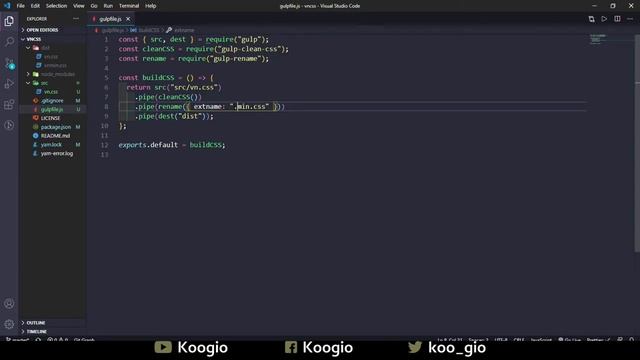The width and height of the screenshot is (640, 360).
Task: Collapse the dist folder
Action: pos(28,48)
